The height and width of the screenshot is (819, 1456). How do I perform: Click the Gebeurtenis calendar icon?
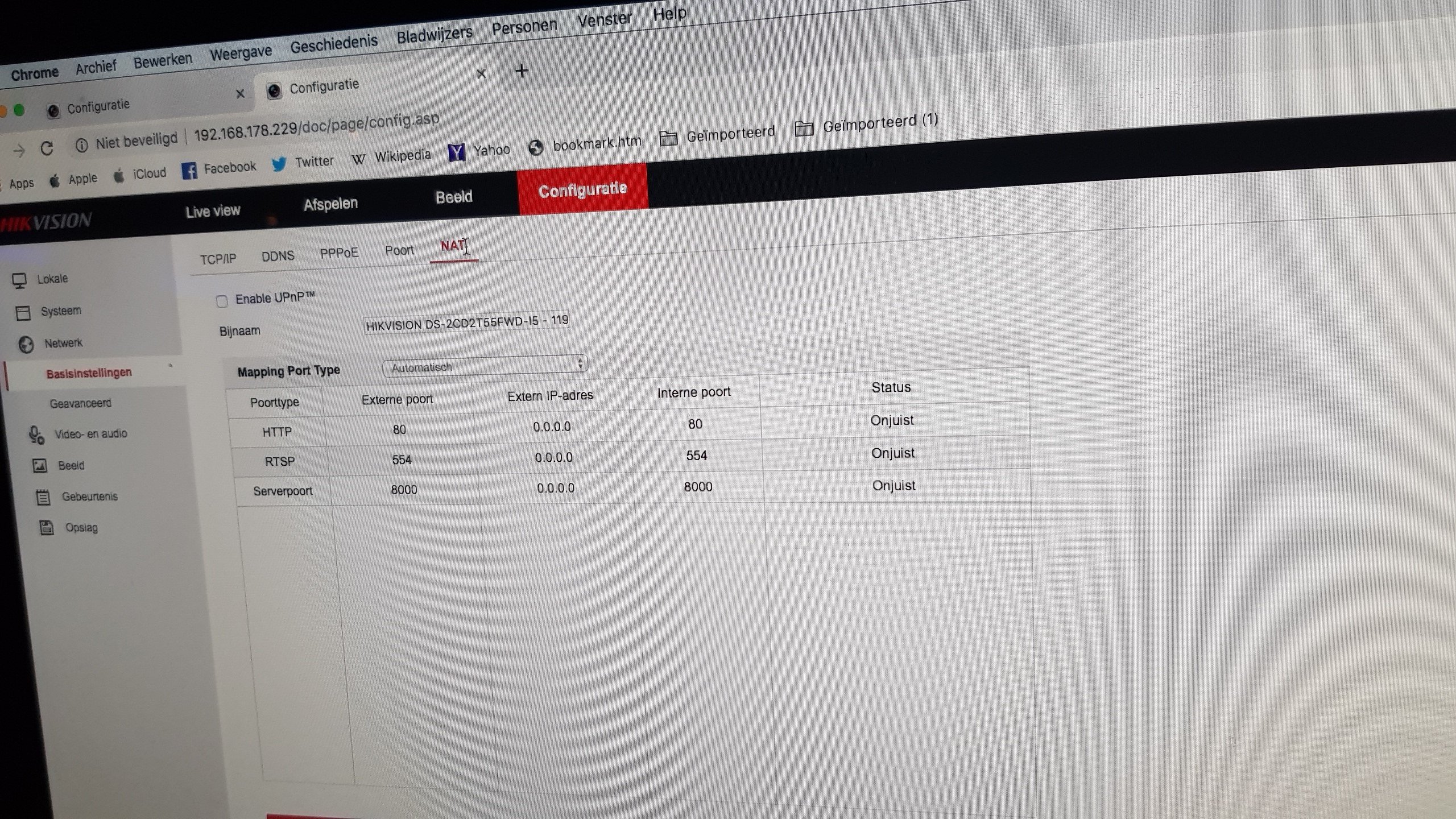pos(43,498)
